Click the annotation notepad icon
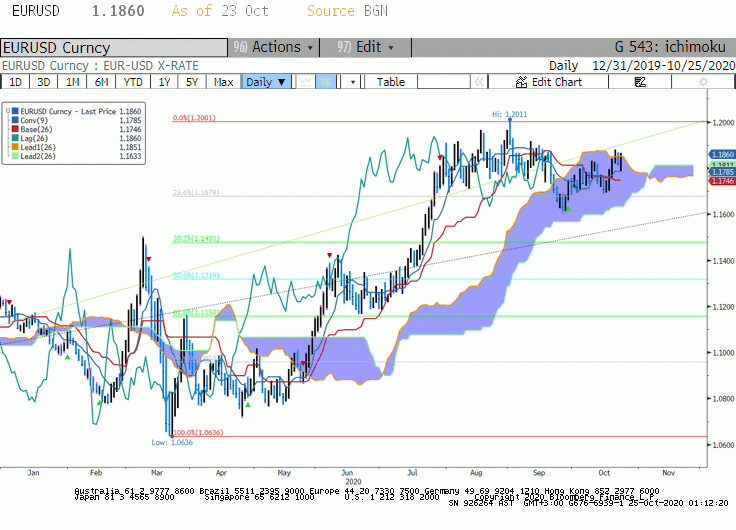736x530 pixels. 640,82
